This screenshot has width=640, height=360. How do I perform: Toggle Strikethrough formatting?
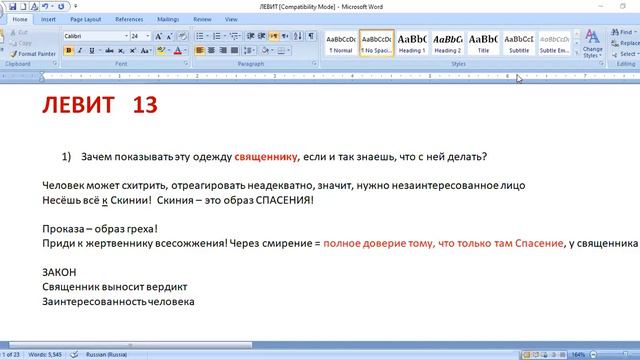point(109,51)
